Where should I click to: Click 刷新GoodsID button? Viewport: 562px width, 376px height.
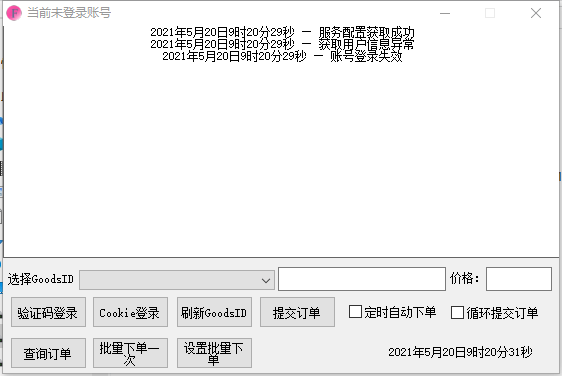tap(214, 312)
